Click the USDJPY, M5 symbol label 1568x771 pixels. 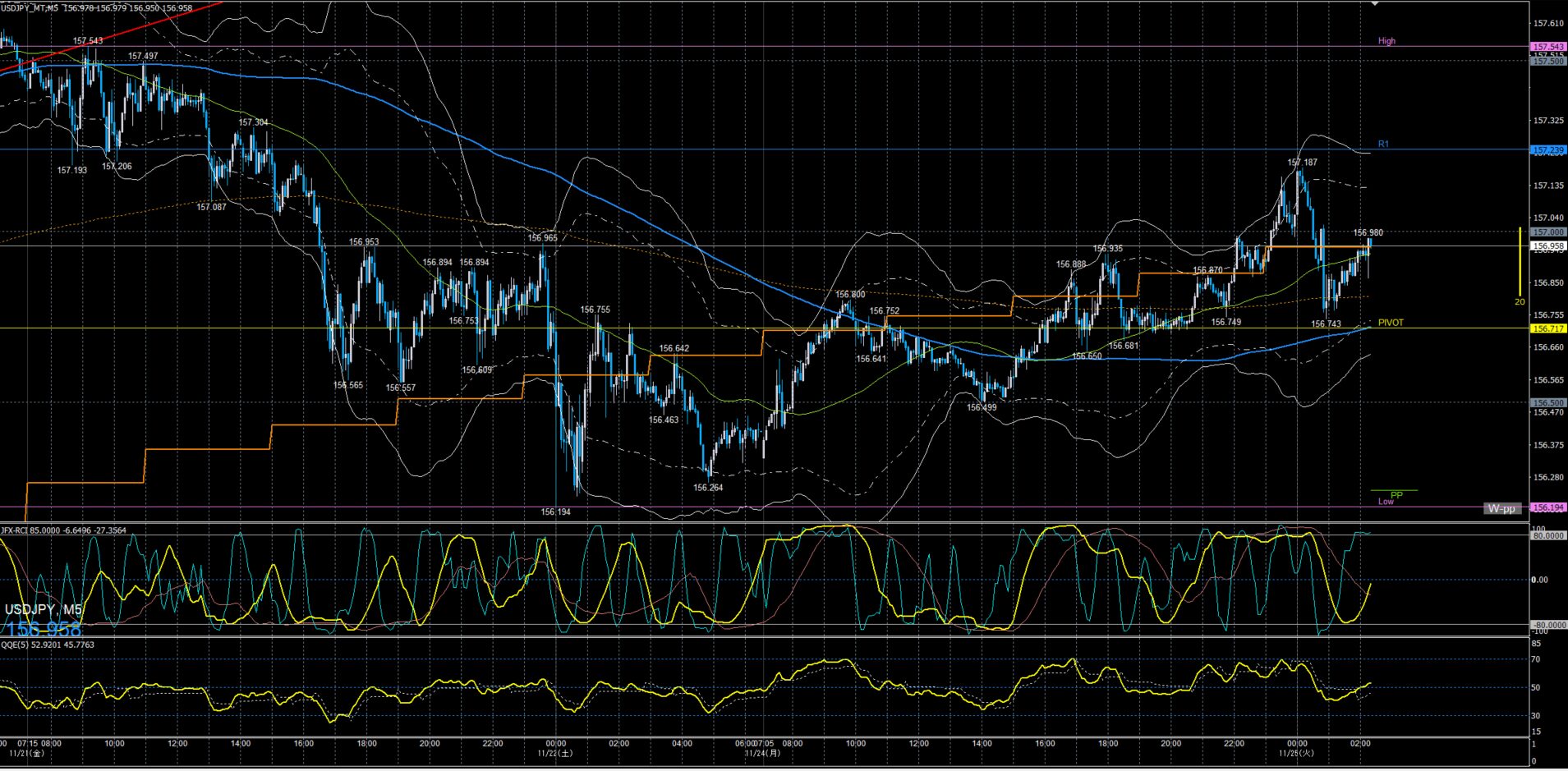tap(43, 609)
